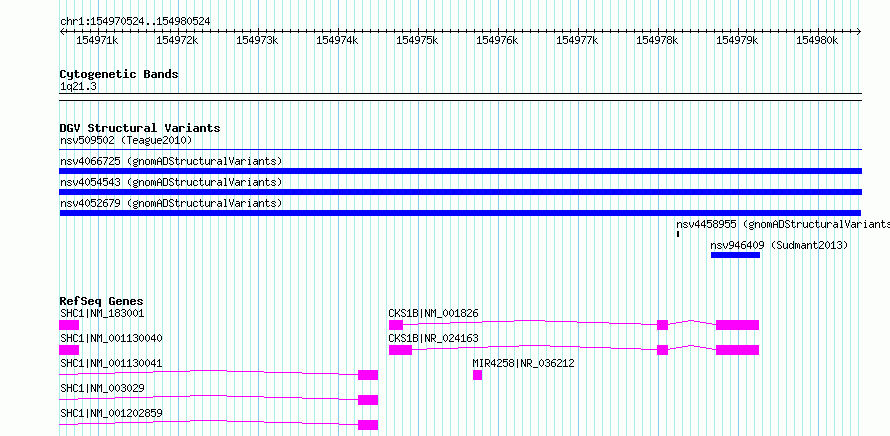This screenshot has height=436, width=890.
Task: Click the blue bar under nsv4052679
Action: 461,213
